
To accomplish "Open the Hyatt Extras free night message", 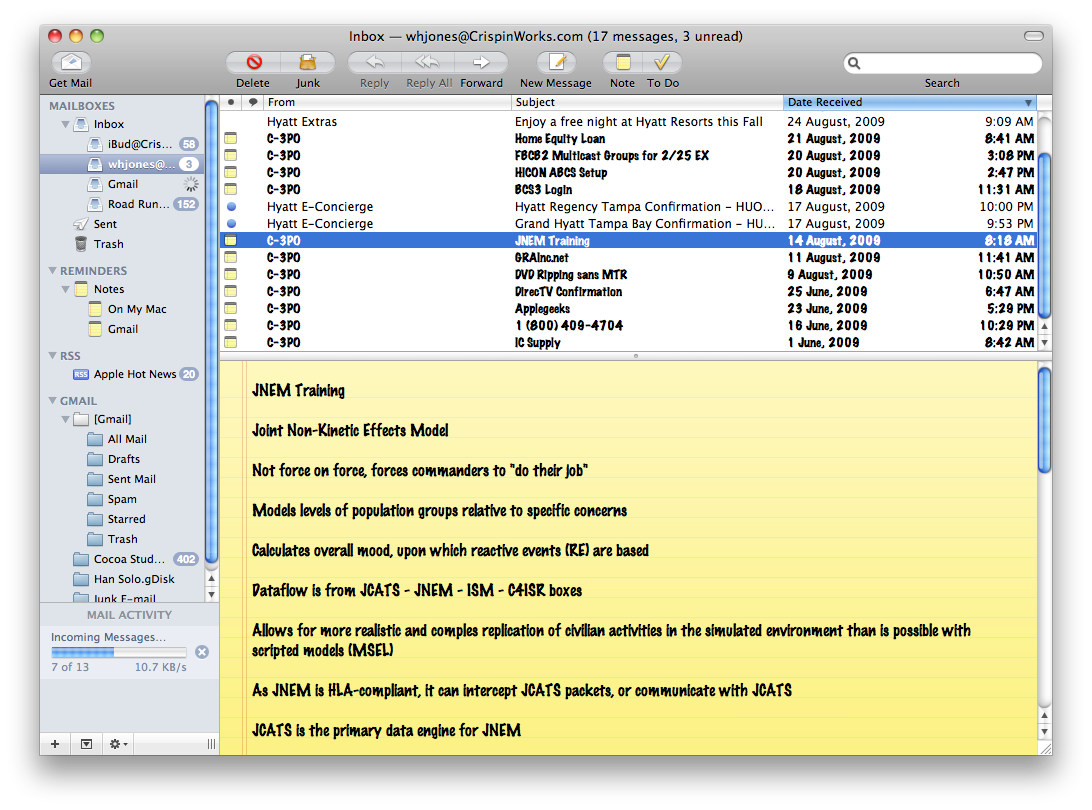I will tap(628, 122).
